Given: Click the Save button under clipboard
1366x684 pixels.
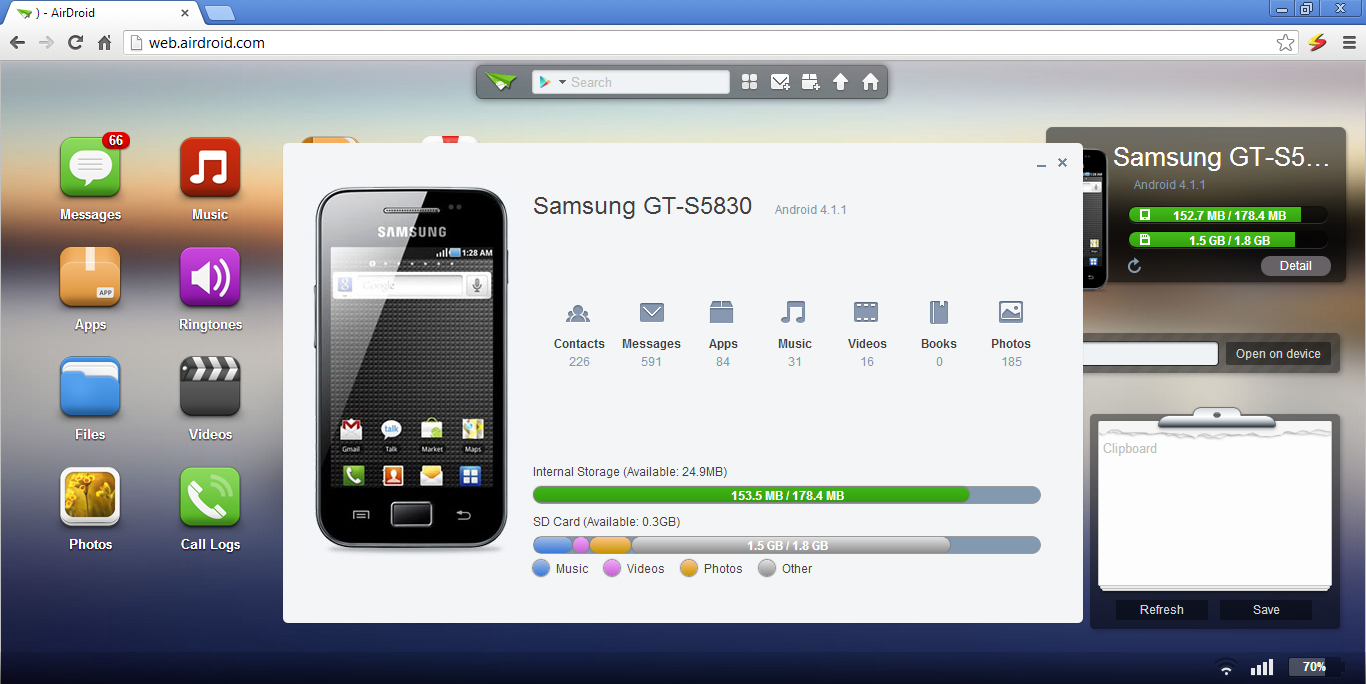Looking at the screenshot, I should [1266, 610].
